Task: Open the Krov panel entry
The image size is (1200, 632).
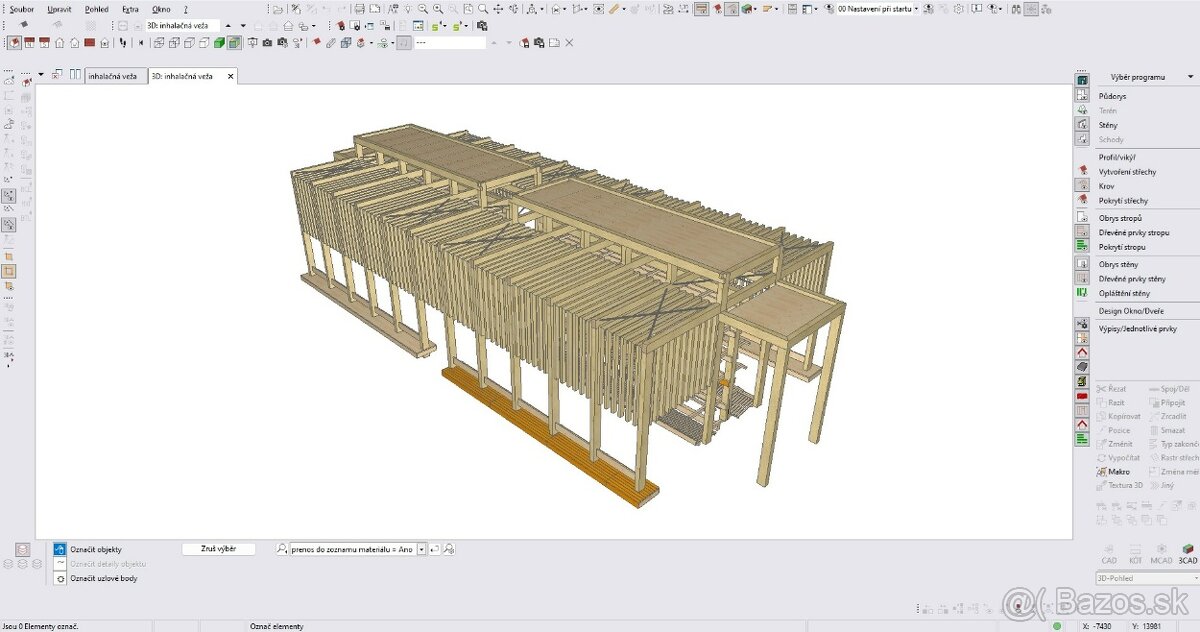Action: point(1106,186)
